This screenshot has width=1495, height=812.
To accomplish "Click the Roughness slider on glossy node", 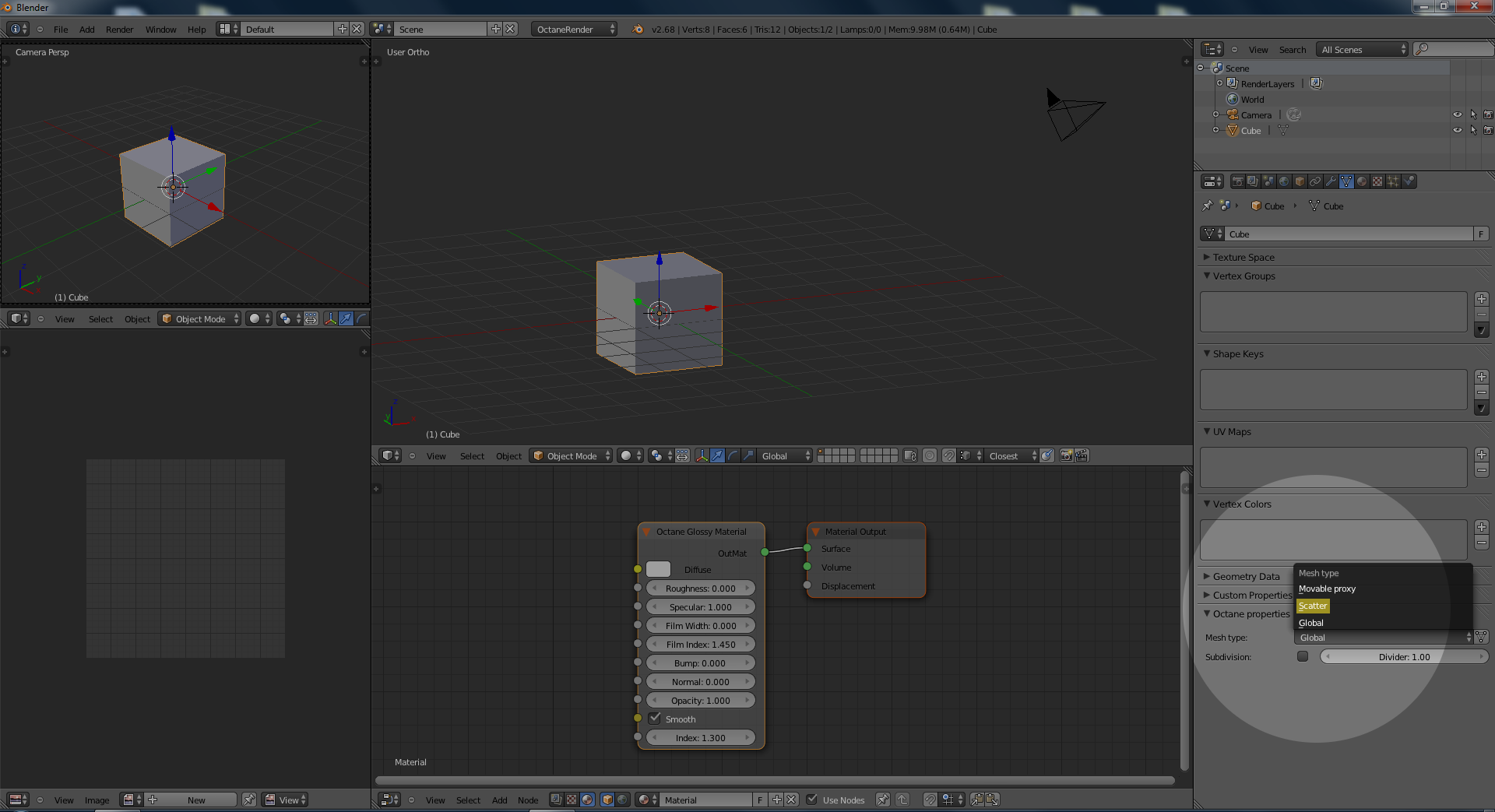I will tap(701, 588).
